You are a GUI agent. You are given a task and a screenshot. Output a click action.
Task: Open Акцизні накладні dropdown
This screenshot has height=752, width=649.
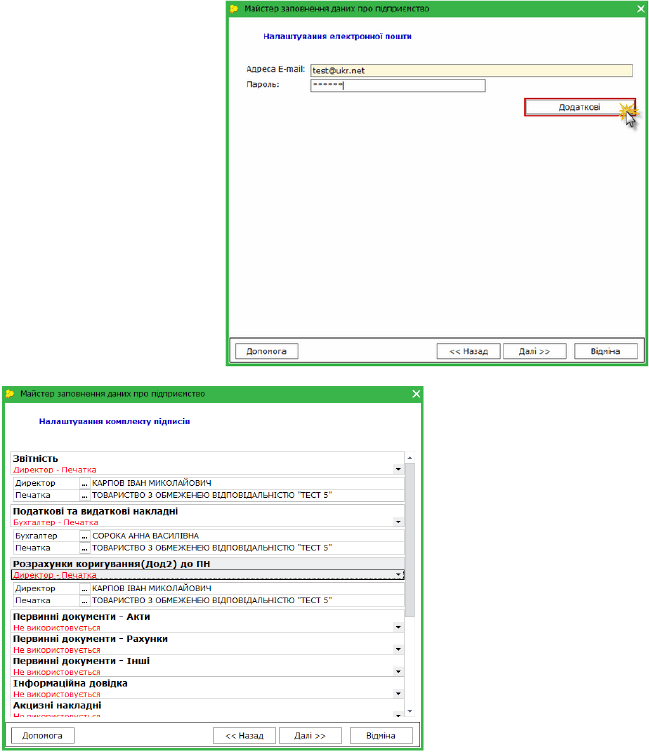[x=398, y=715]
